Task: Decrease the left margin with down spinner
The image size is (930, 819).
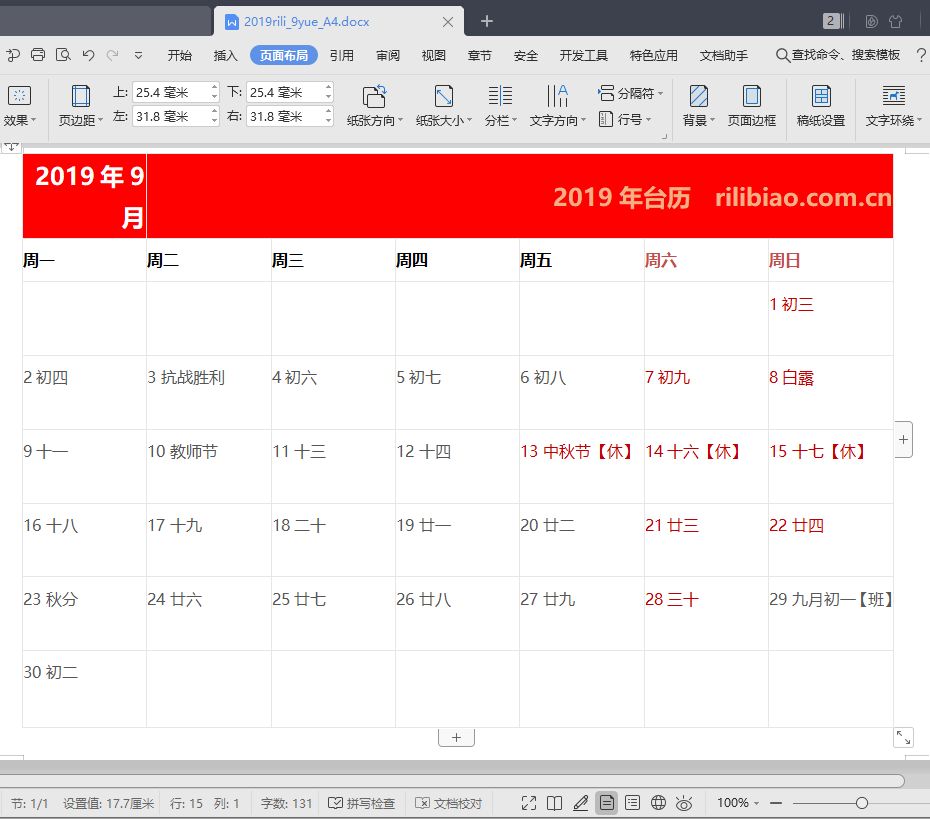Action: point(214,121)
